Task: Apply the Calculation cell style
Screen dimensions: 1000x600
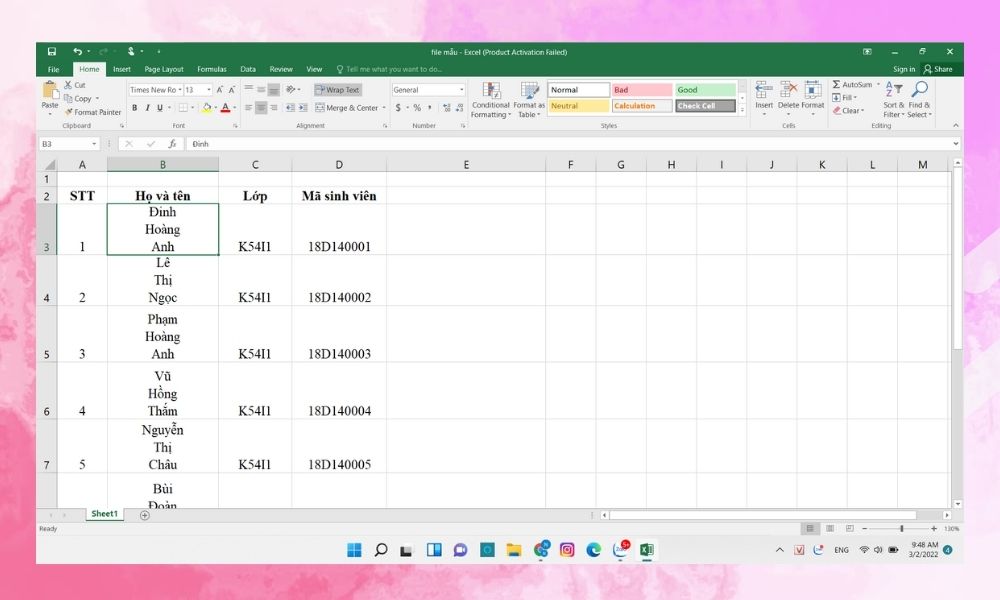Action: [x=642, y=106]
